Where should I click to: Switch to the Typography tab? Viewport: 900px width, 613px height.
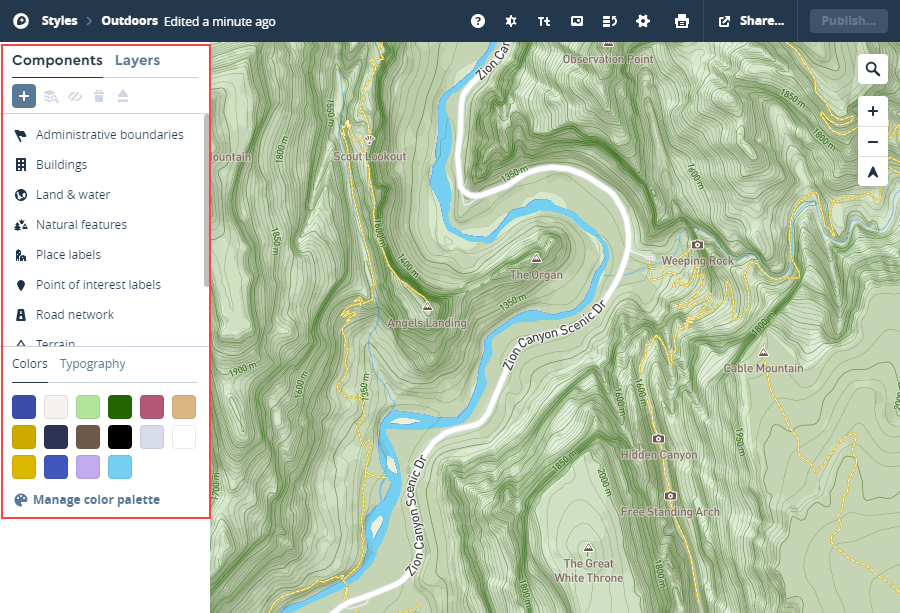pos(92,364)
